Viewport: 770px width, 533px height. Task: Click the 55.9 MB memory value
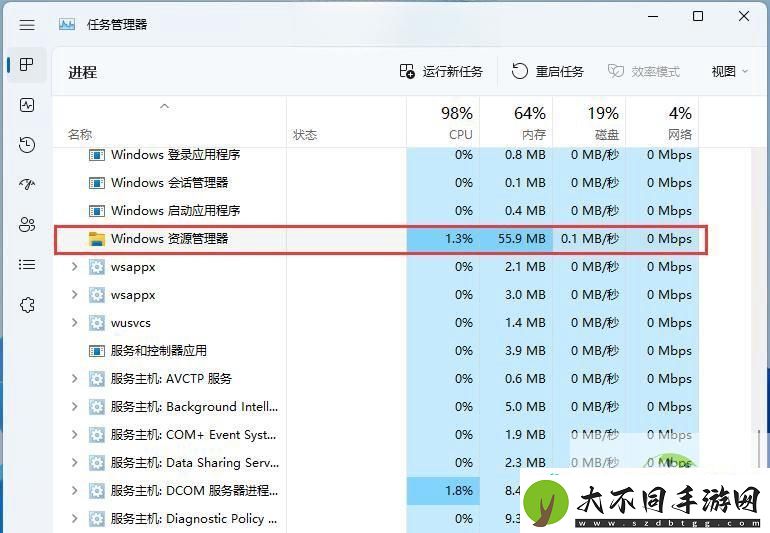tap(522, 239)
